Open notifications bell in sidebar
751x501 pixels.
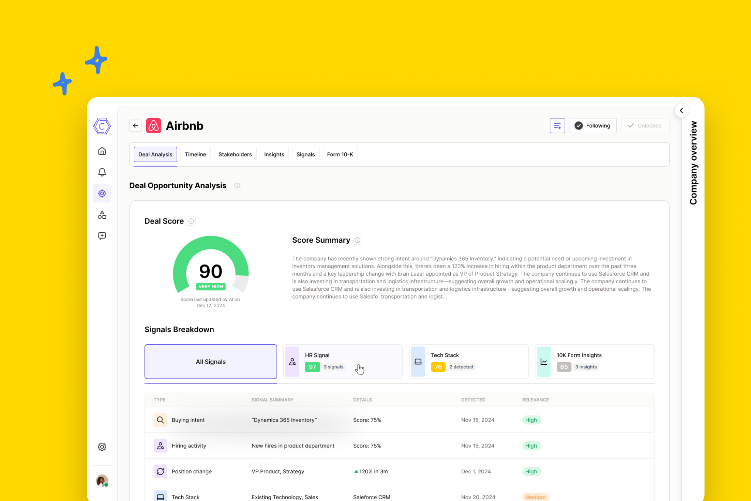(x=102, y=172)
